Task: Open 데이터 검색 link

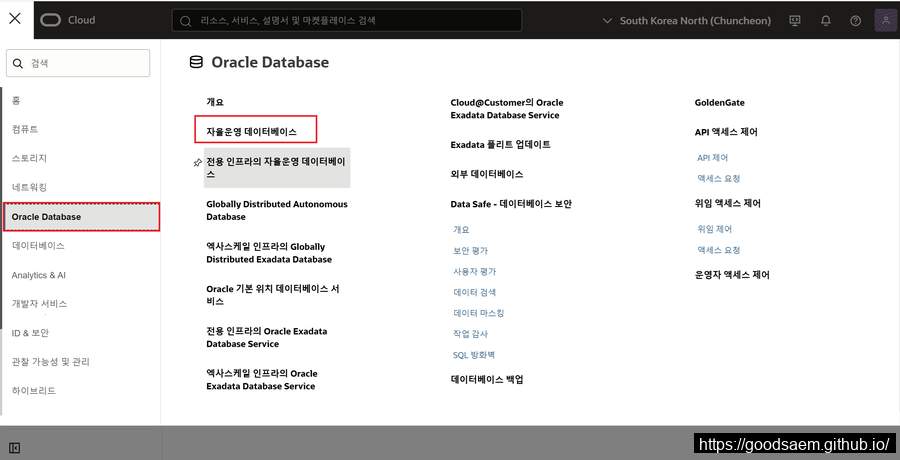Action: point(475,292)
